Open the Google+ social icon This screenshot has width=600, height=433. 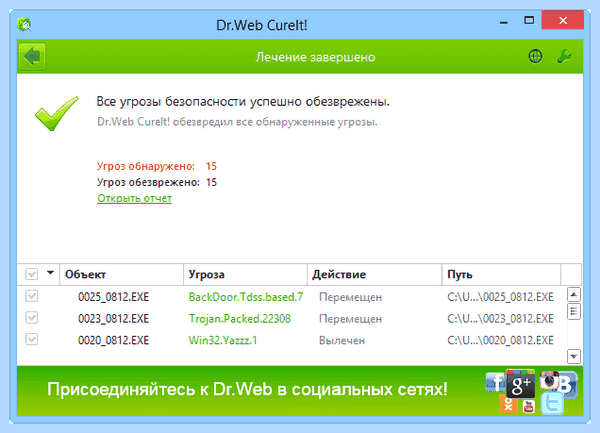click(x=520, y=384)
